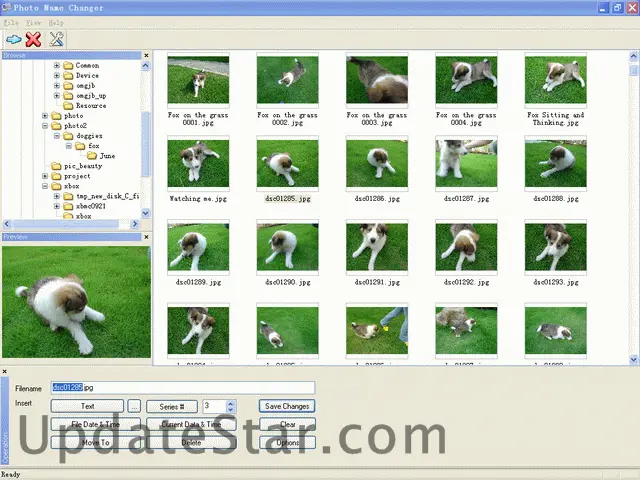Click the Common folder icon

coord(68,65)
